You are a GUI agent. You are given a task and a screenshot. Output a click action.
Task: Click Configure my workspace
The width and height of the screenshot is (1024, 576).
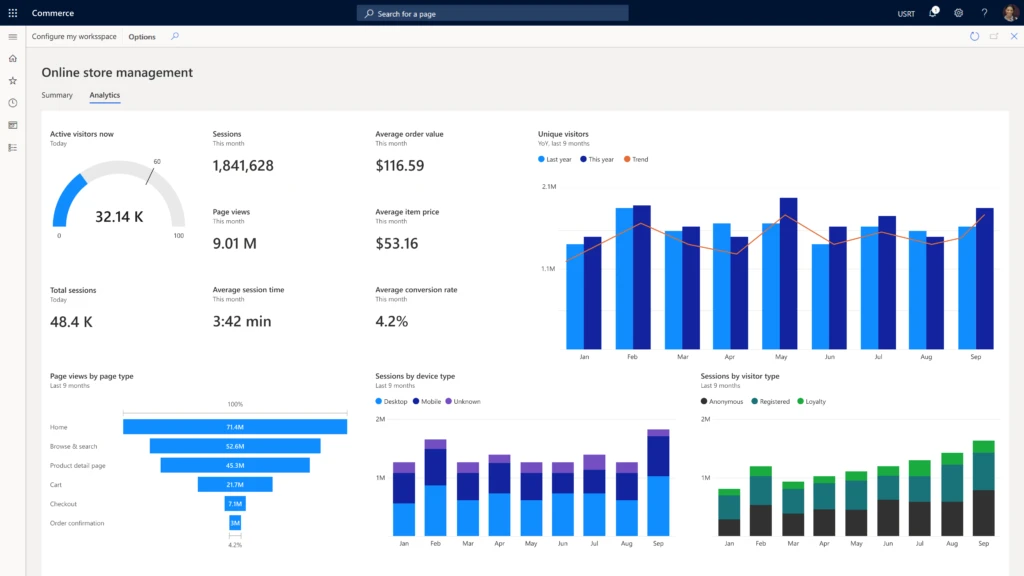(x=74, y=36)
